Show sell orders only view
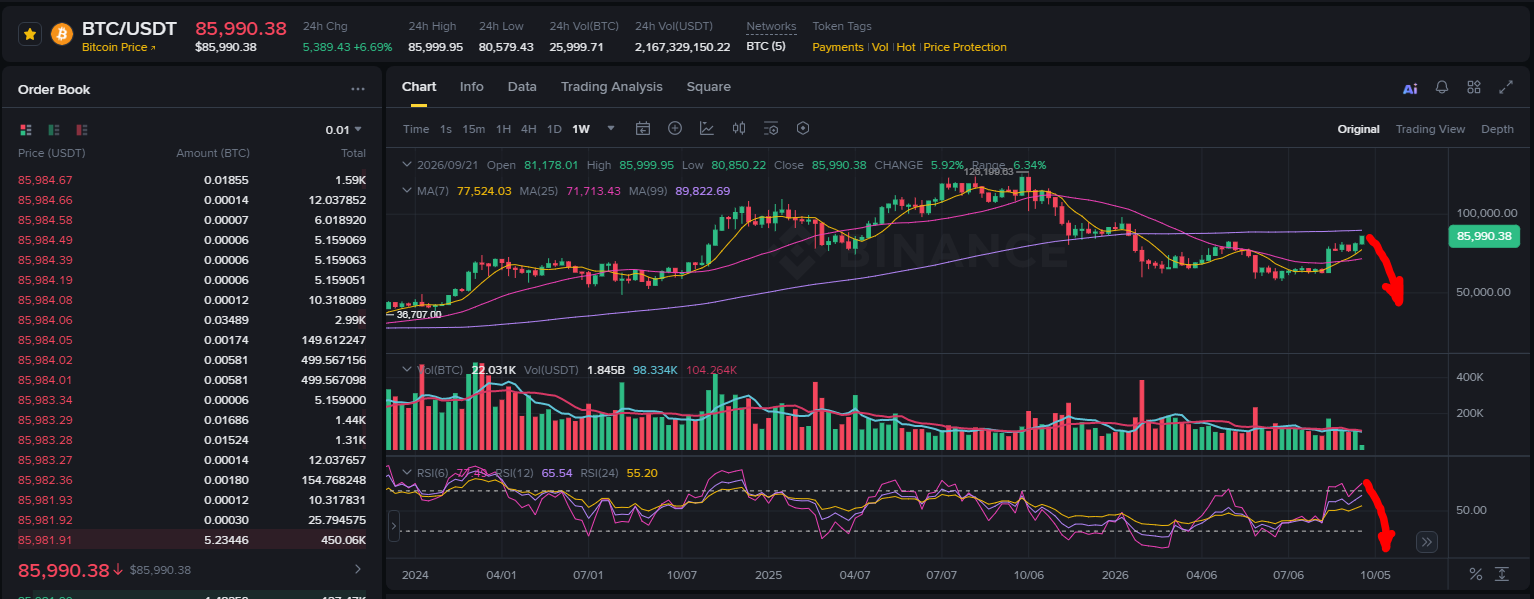Screen dimensions: 1534x599 (82, 130)
